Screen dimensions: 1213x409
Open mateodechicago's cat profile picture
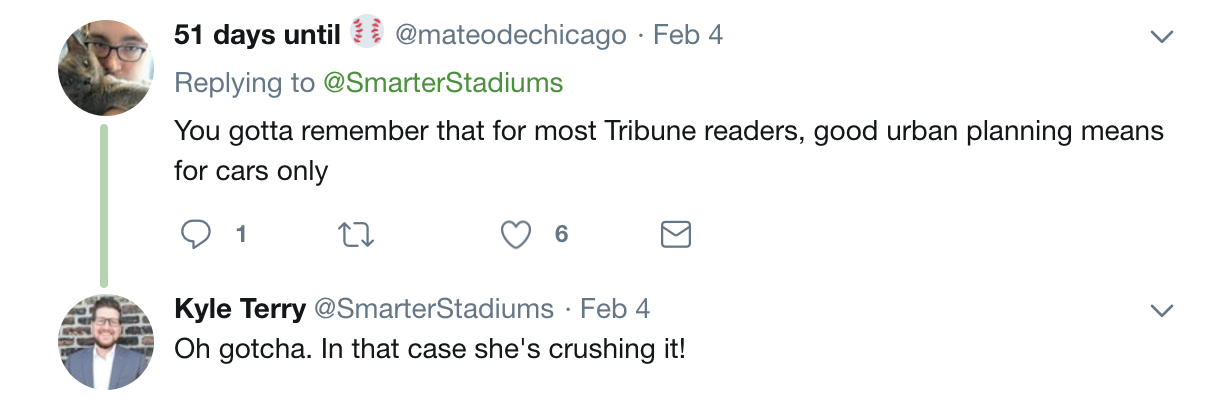[106, 67]
